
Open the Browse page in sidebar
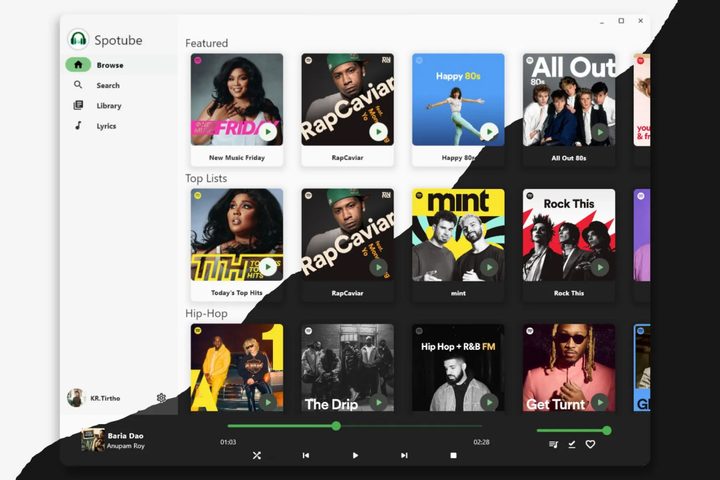click(121, 65)
